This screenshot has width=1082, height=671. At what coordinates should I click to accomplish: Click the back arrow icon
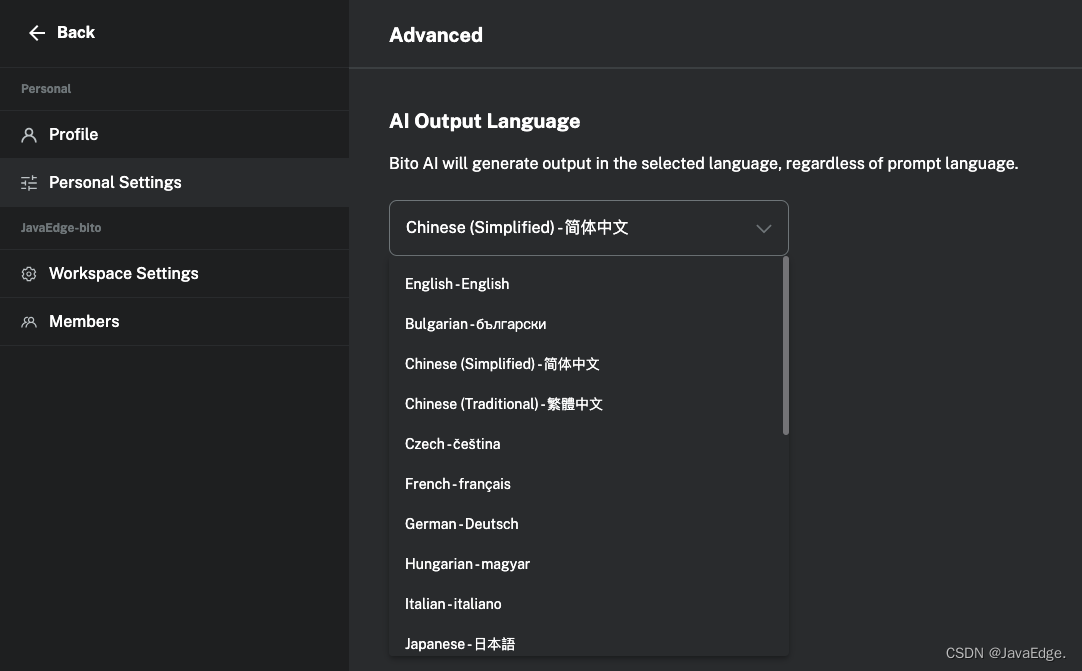[37, 32]
